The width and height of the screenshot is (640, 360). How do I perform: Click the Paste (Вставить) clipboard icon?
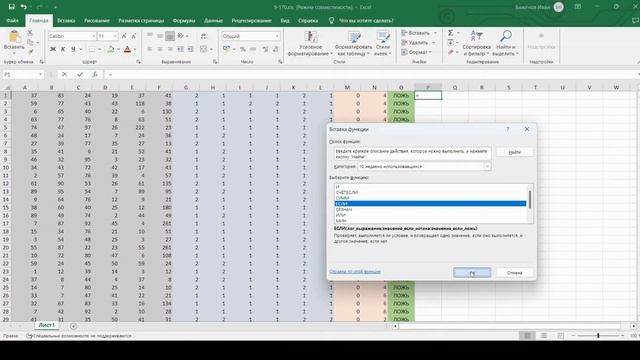pos(14,37)
